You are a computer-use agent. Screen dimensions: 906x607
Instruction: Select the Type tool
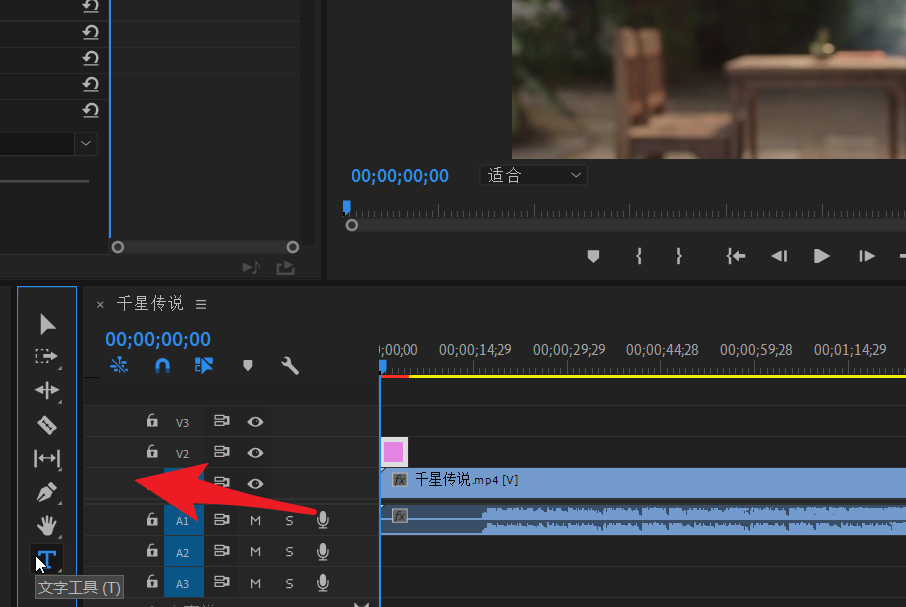click(46, 559)
